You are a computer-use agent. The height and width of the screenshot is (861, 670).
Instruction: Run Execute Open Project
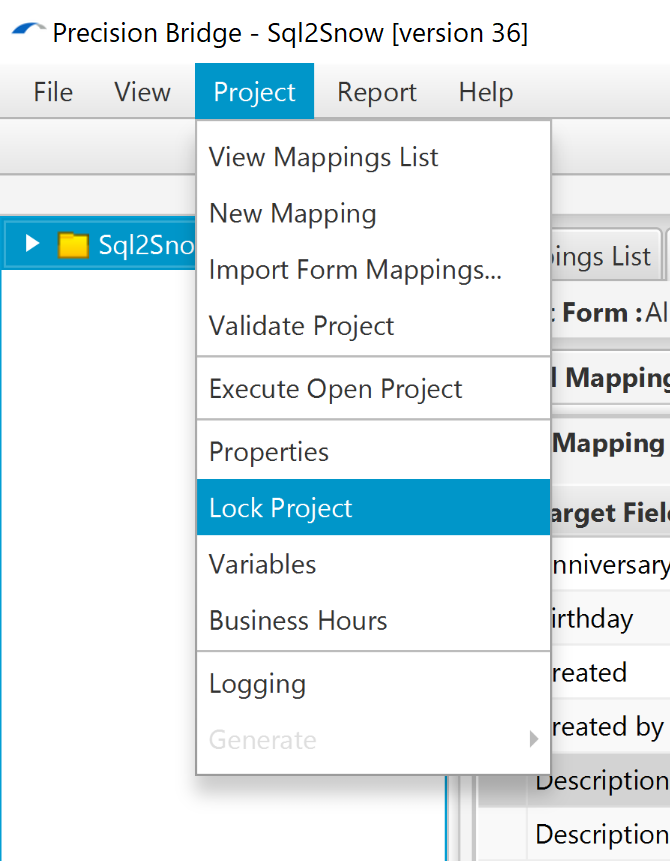373,389
